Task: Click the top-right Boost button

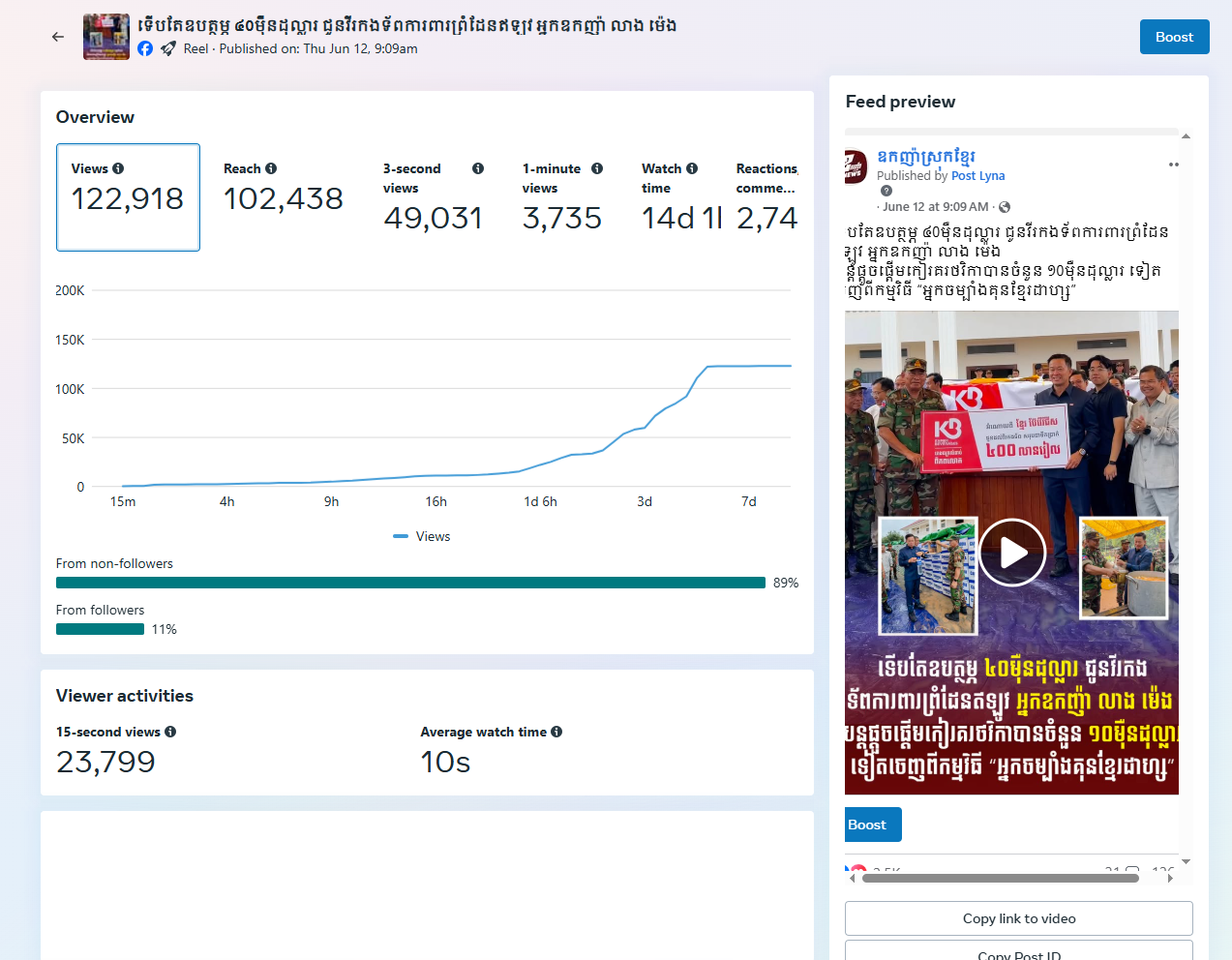Action: click(1174, 37)
